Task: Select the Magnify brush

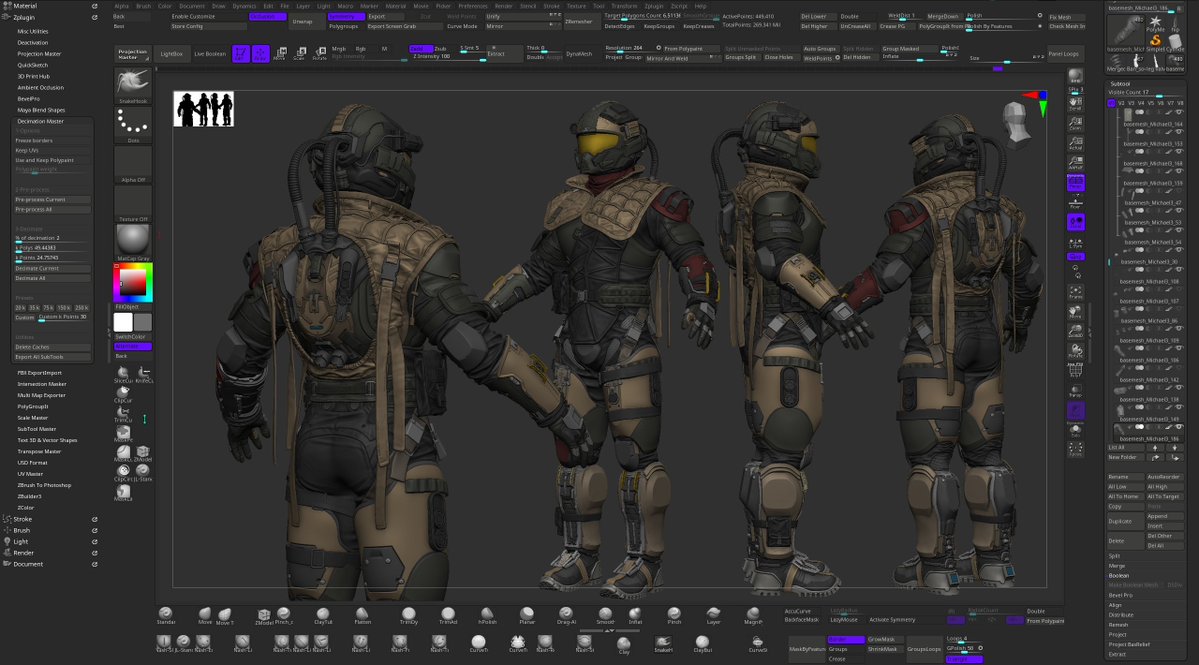Action: tap(753, 615)
